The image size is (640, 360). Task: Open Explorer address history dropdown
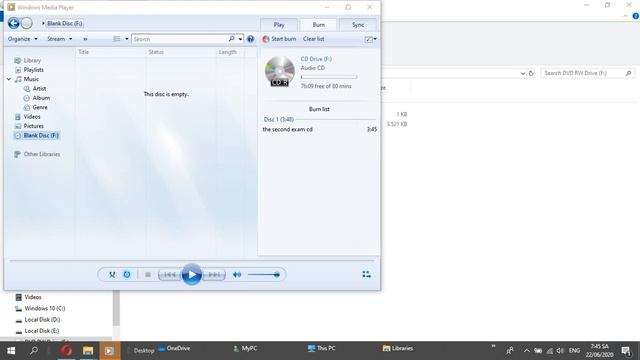(522, 73)
